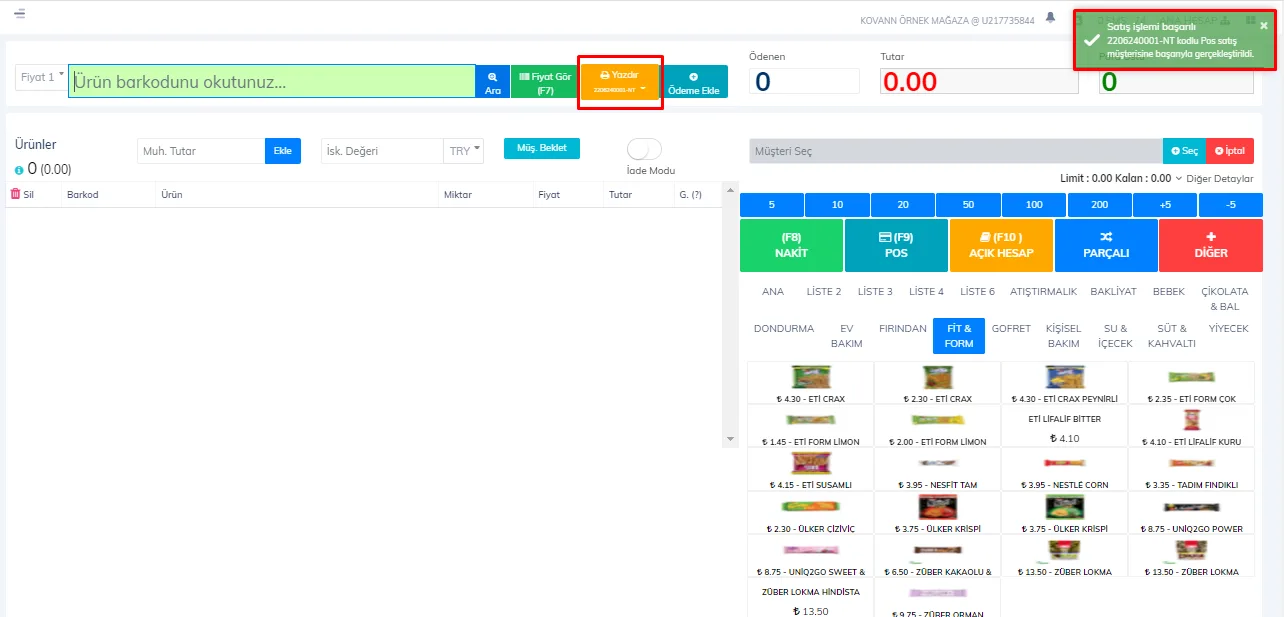This screenshot has width=1284, height=617.
Task: Click Seç to choose a customer
Action: pos(1184,151)
